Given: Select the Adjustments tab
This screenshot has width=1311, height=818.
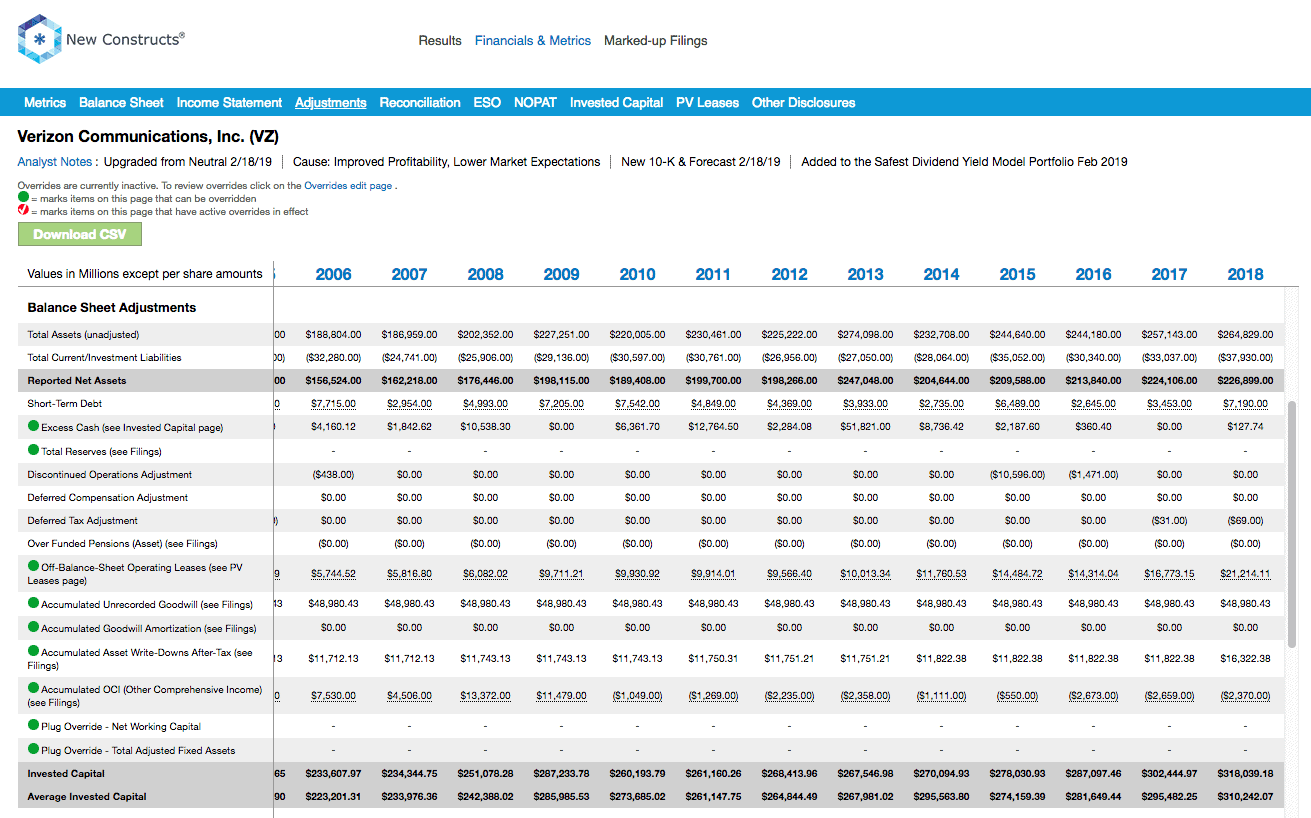Looking at the screenshot, I should [x=331, y=102].
